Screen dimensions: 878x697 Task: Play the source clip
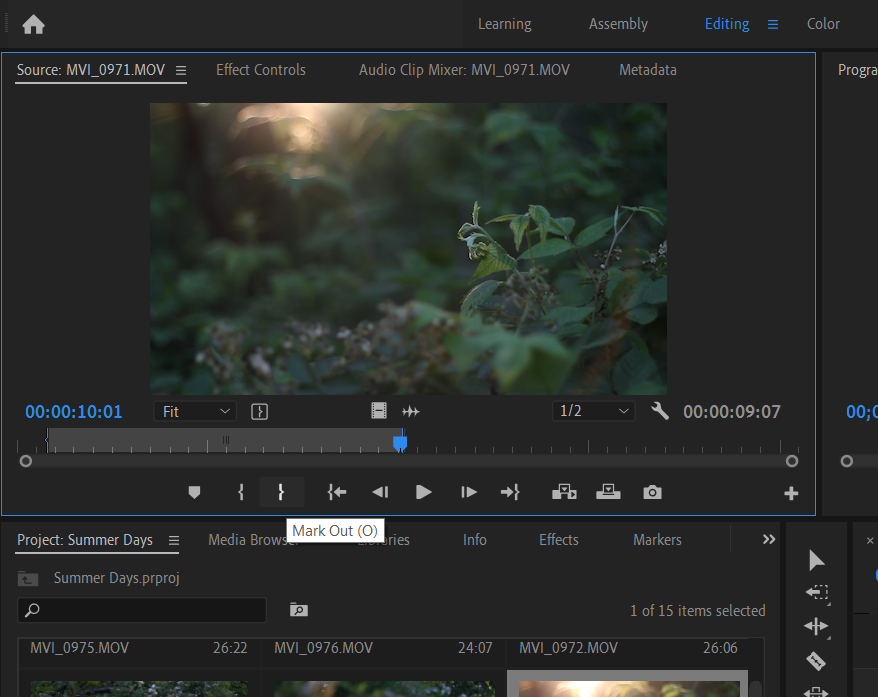(423, 492)
